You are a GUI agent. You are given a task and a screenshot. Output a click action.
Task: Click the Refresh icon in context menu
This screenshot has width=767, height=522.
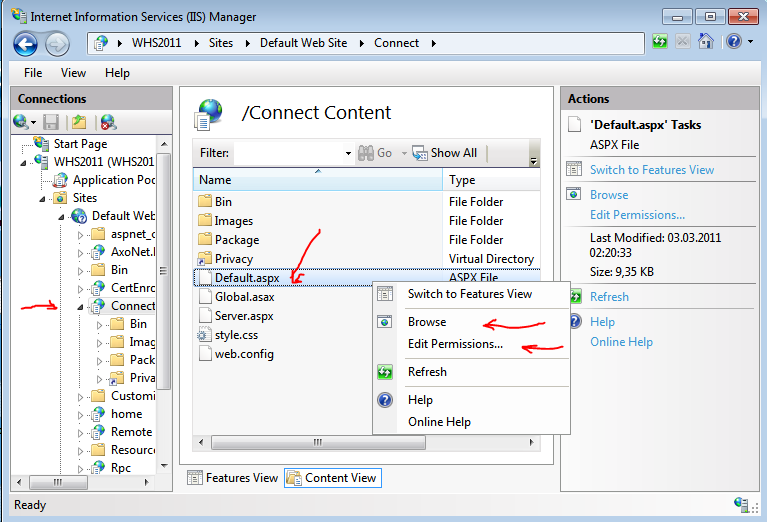[x=386, y=372]
